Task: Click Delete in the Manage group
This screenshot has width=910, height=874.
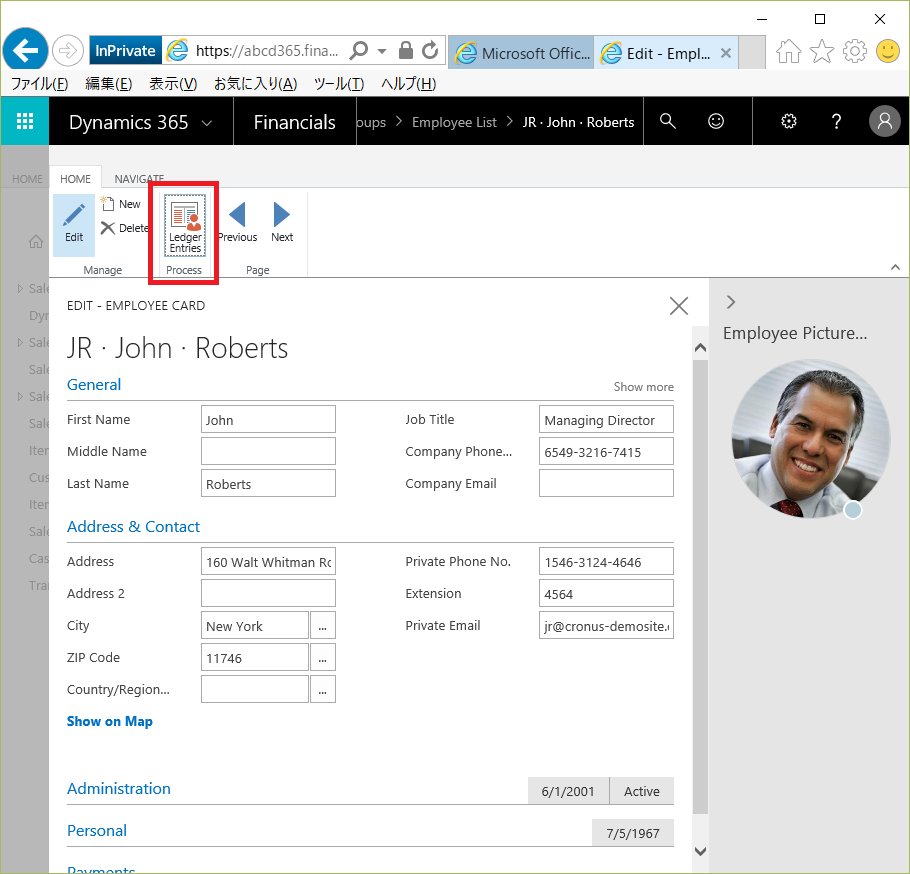Action: (x=124, y=228)
